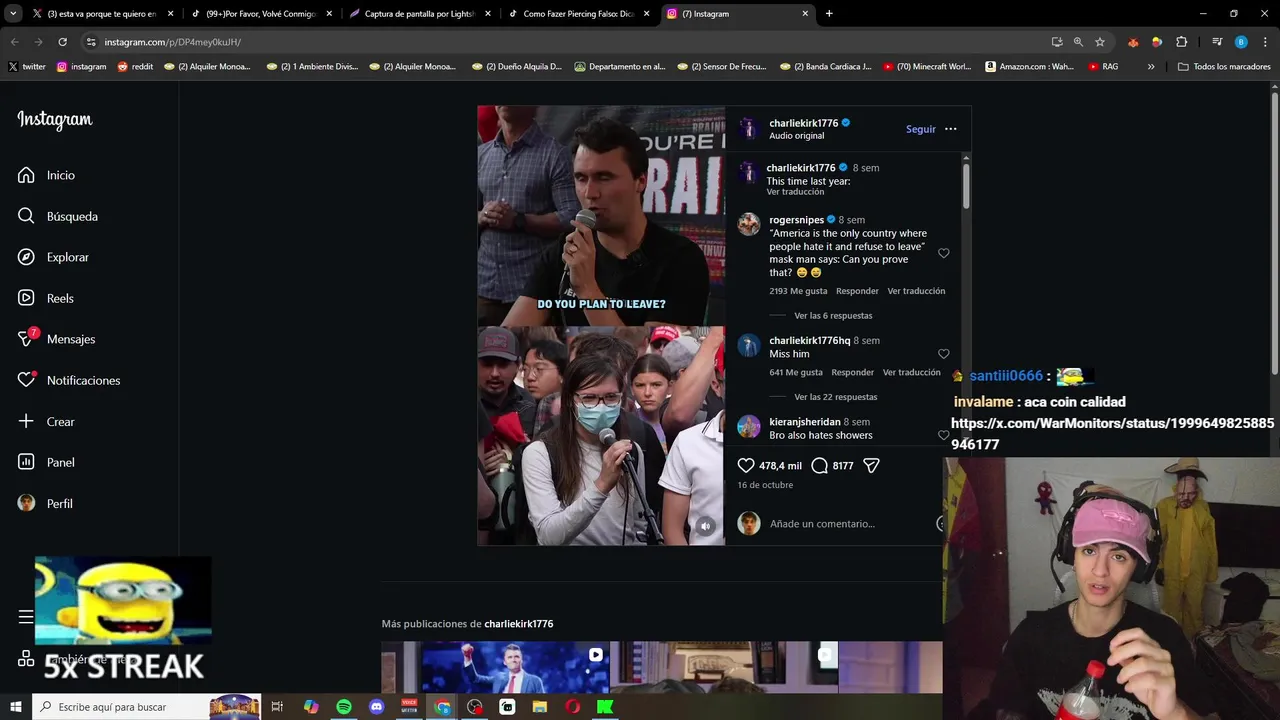The height and width of the screenshot is (720, 1280).
Task: Open a new browser tab
Action: coord(829,14)
